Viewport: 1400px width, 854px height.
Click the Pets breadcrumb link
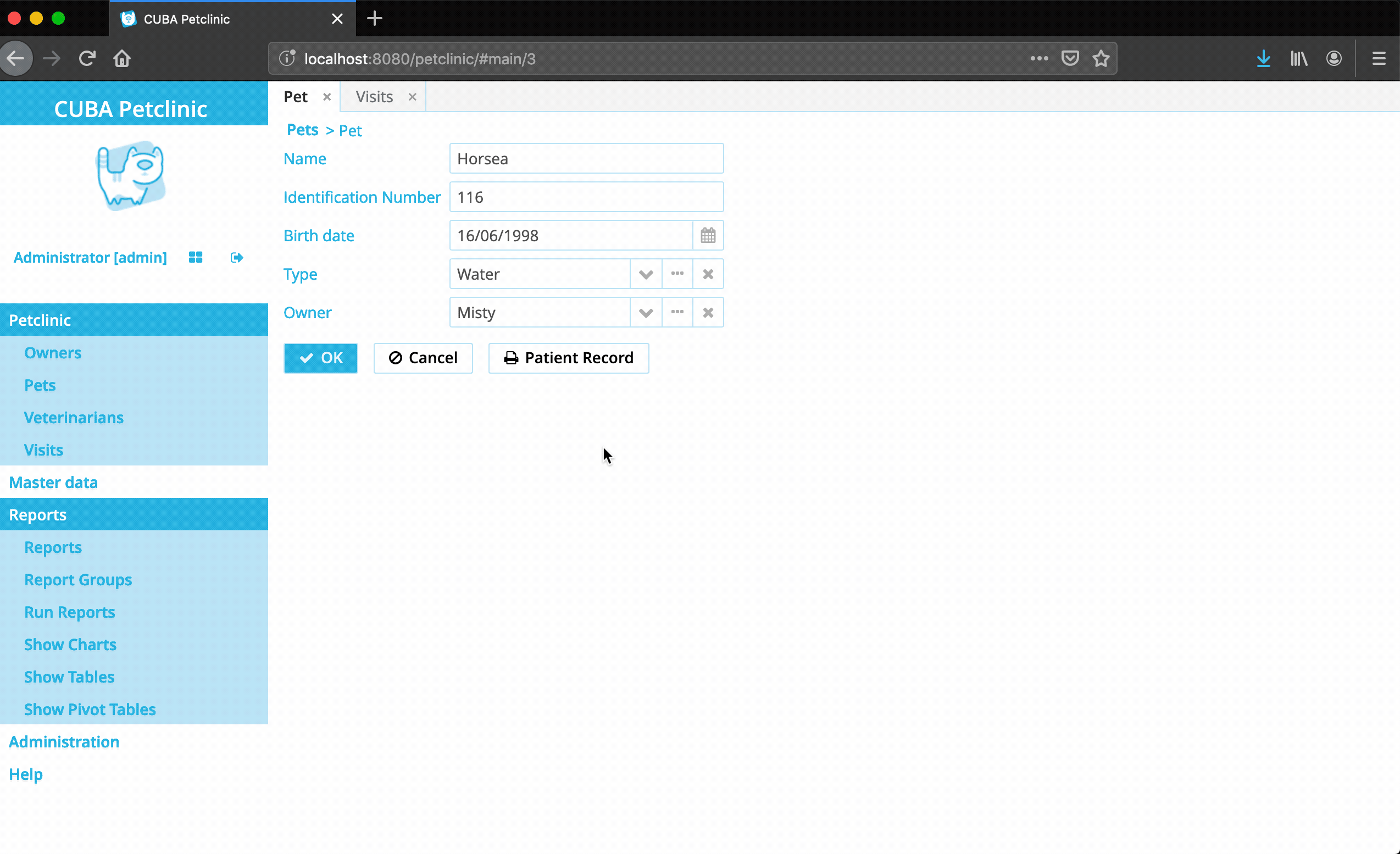(x=302, y=130)
